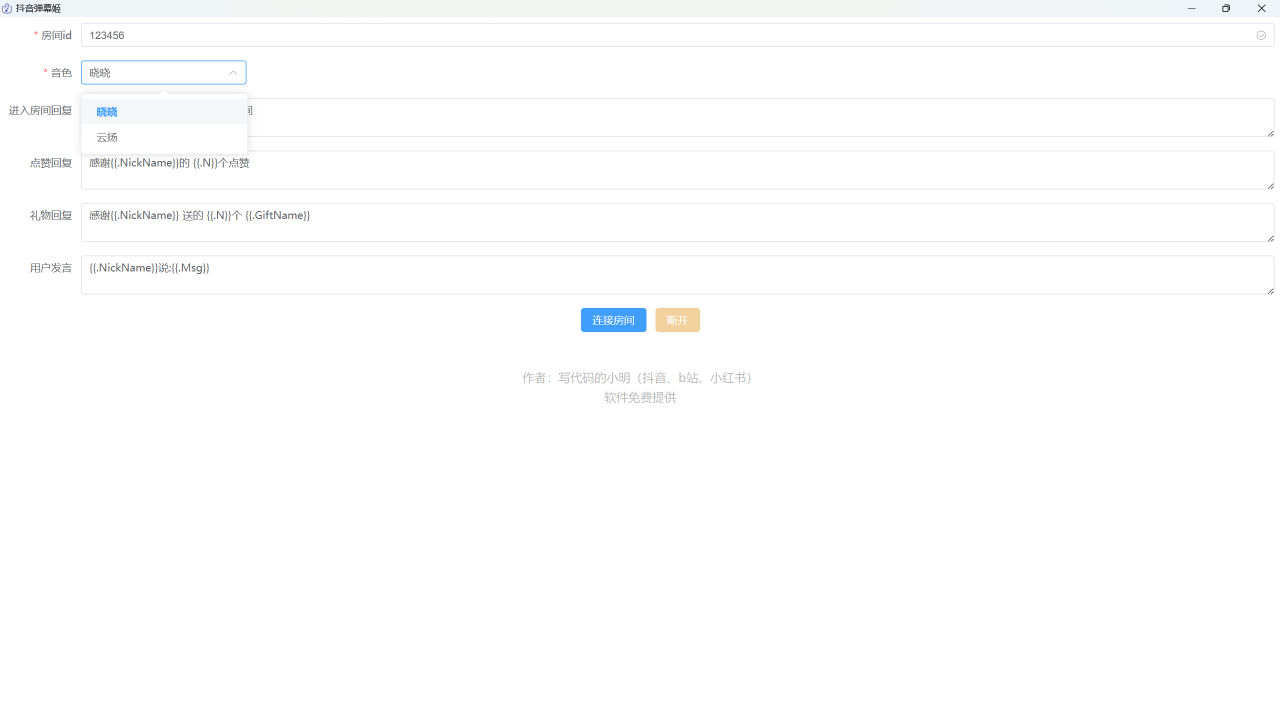
Task: Click the 音色 combo box input
Action: coord(155,73)
